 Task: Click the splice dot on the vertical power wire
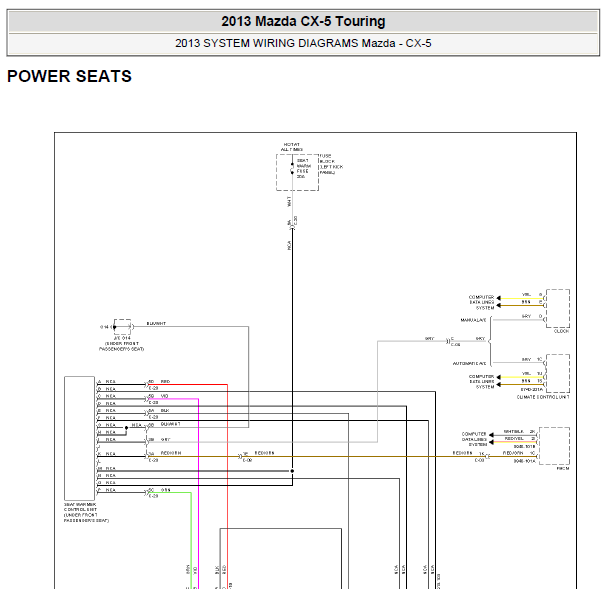pyautogui.click(x=292, y=471)
